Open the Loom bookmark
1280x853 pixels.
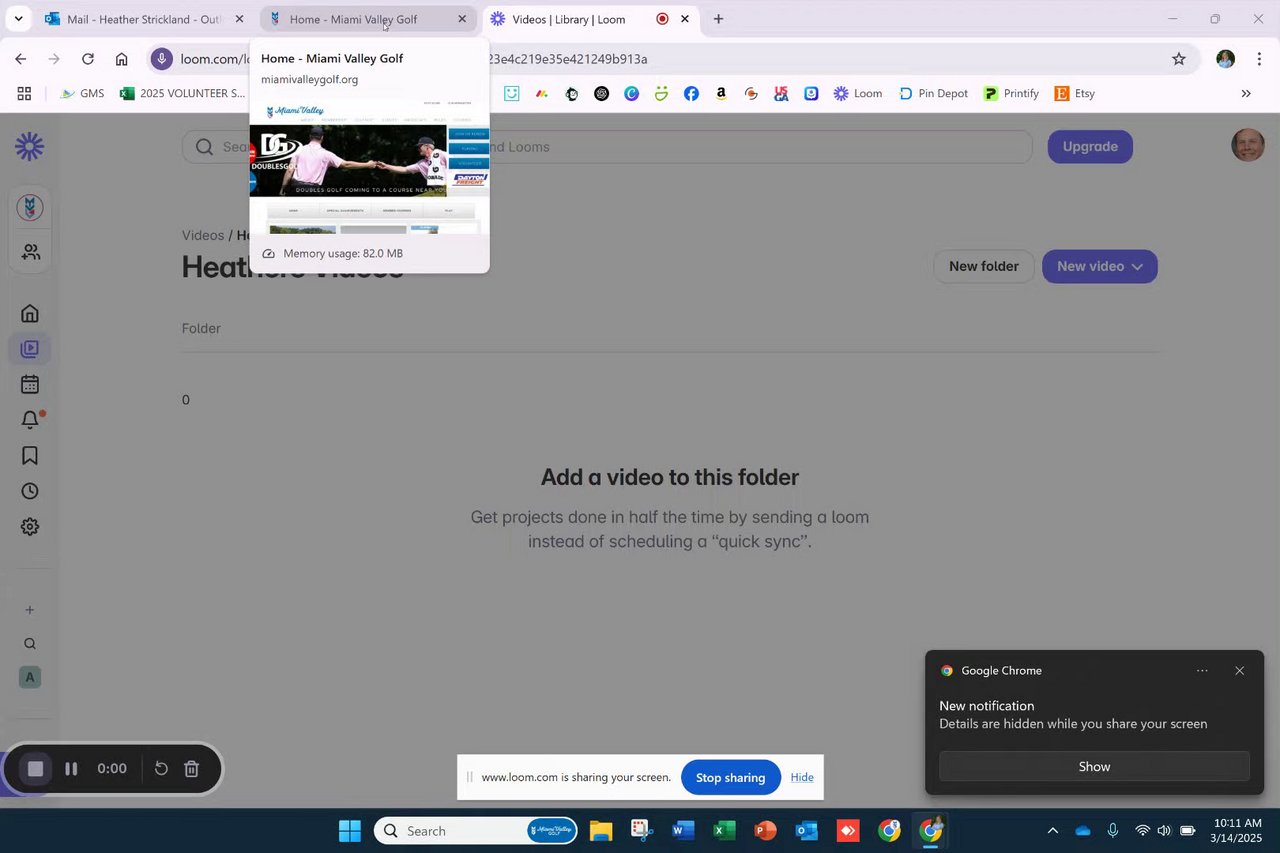tap(858, 93)
